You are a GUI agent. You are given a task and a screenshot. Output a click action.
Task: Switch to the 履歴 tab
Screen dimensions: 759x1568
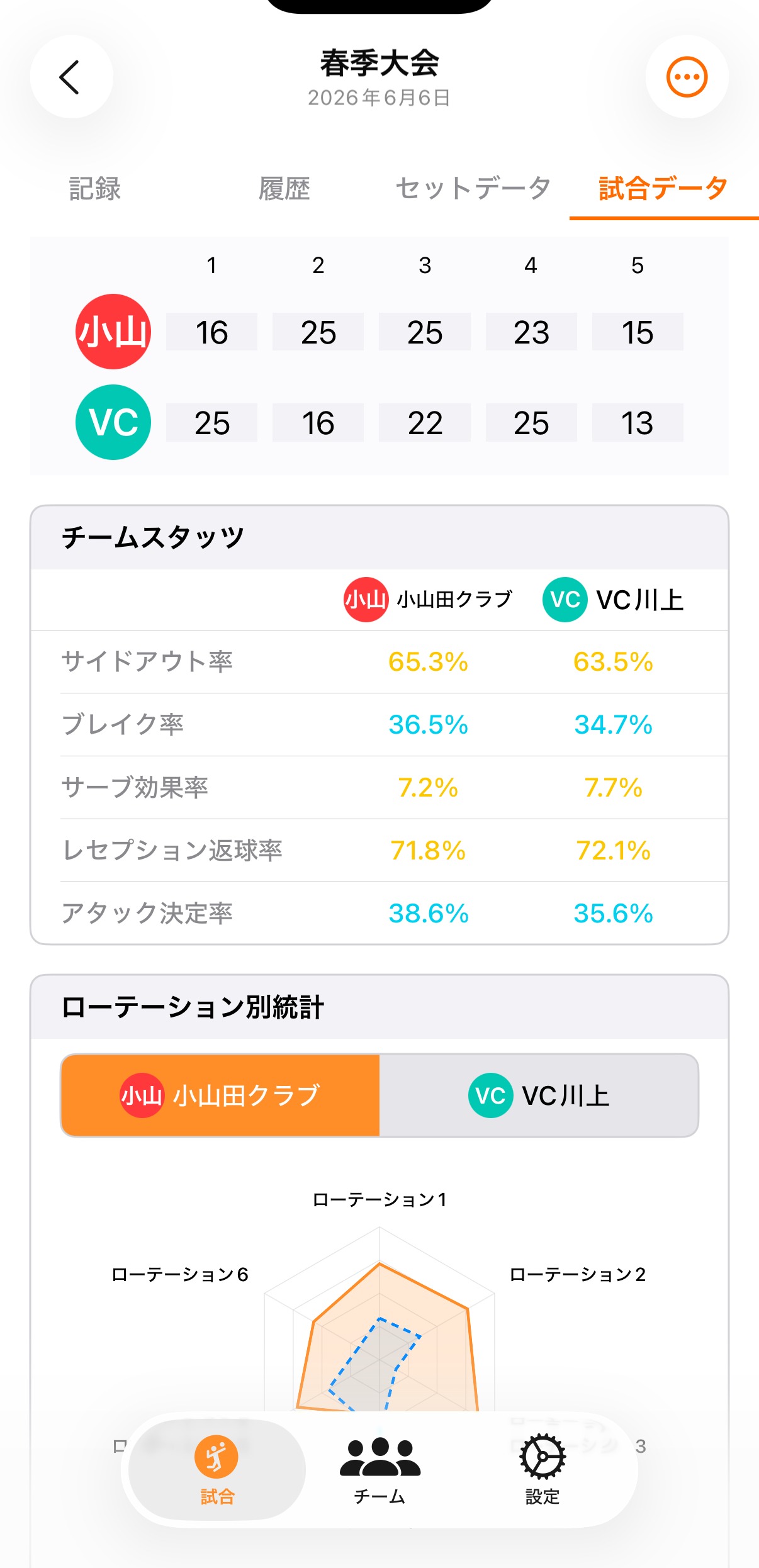point(284,189)
